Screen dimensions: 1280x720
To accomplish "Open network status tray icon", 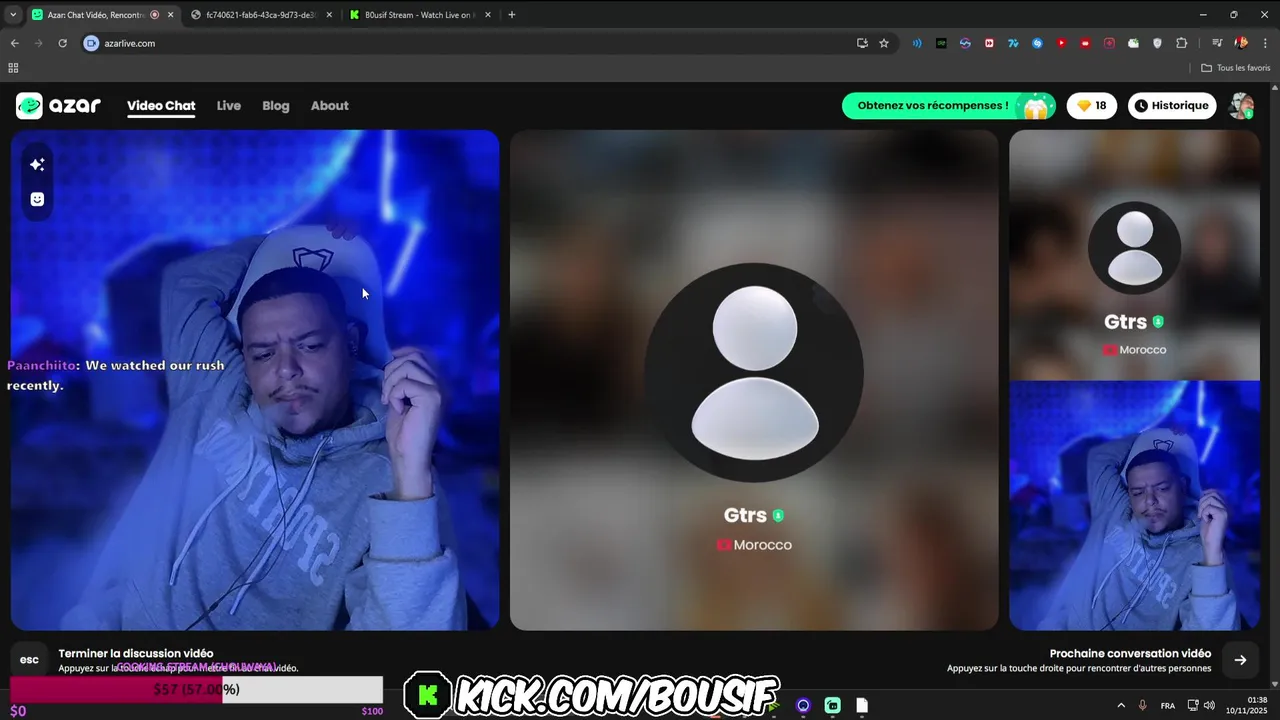I will [x=1193, y=705].
